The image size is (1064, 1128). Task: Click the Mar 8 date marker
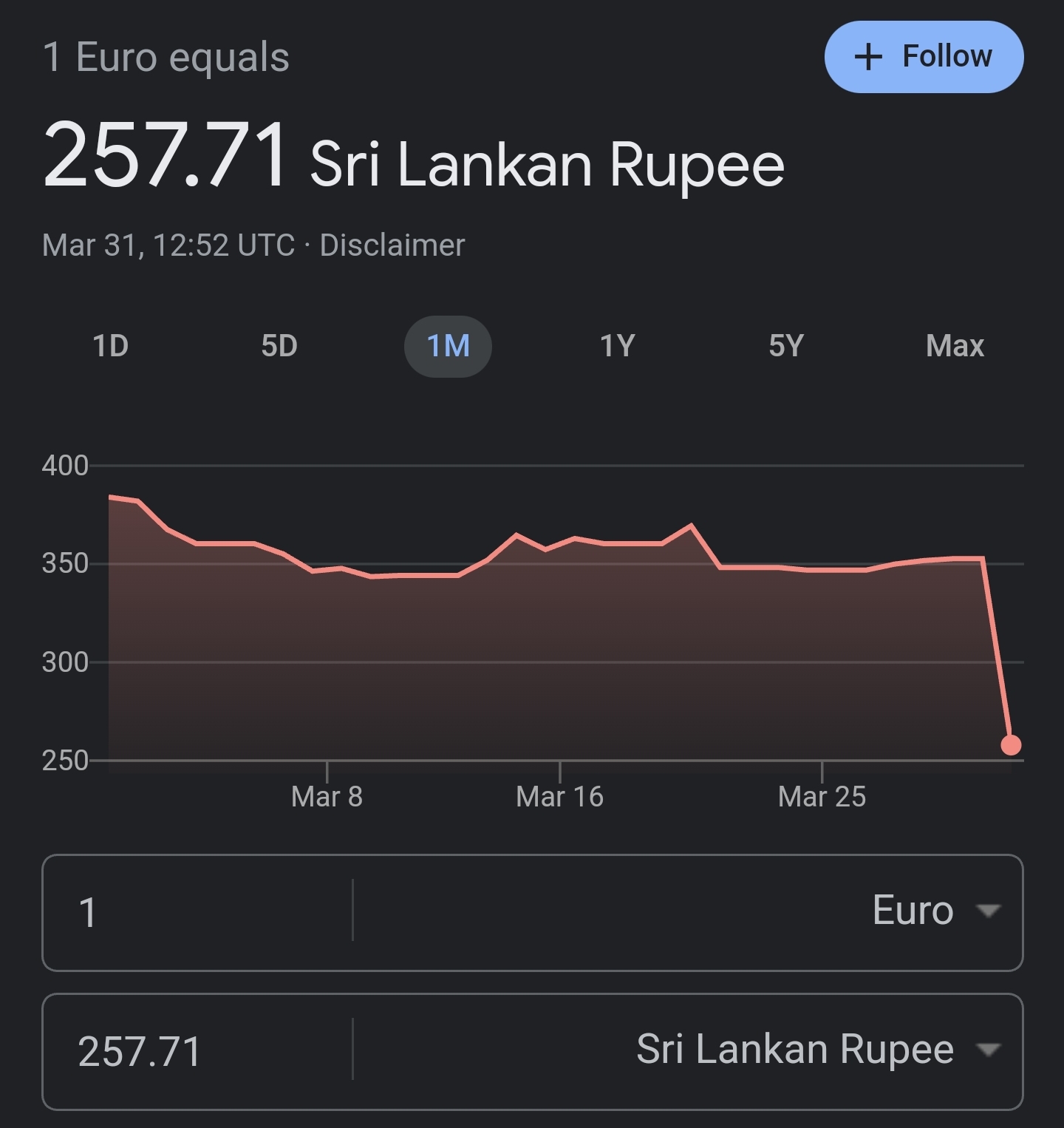[x=327, y=797]
